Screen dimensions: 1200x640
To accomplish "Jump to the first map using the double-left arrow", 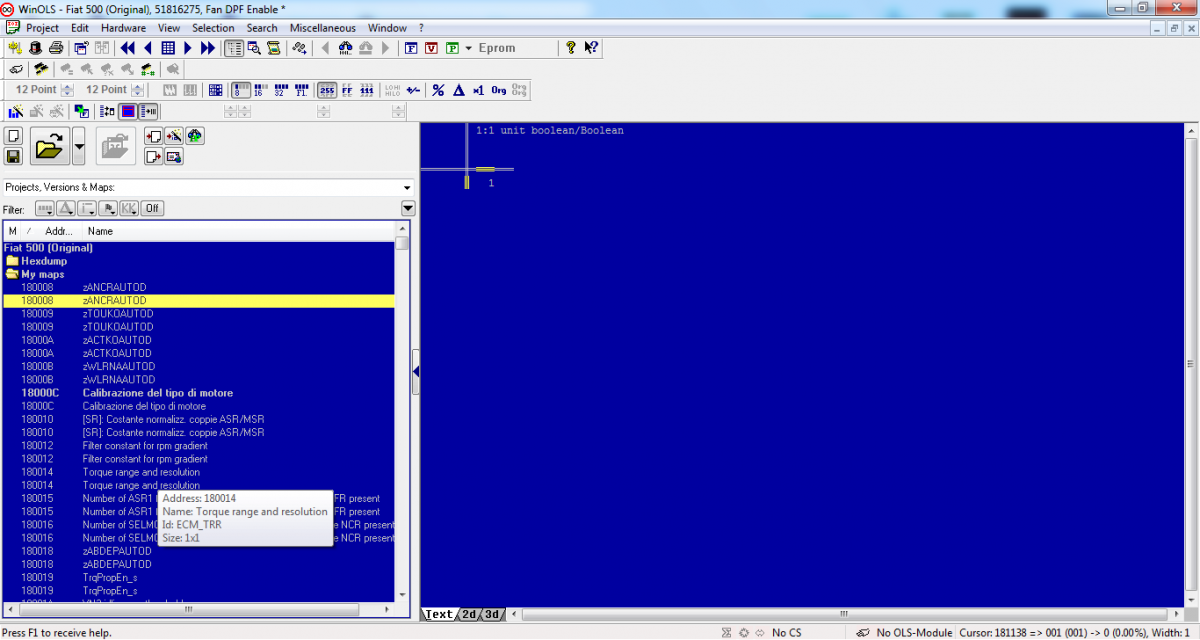I will pyautogui.click(x=128, y=48).
